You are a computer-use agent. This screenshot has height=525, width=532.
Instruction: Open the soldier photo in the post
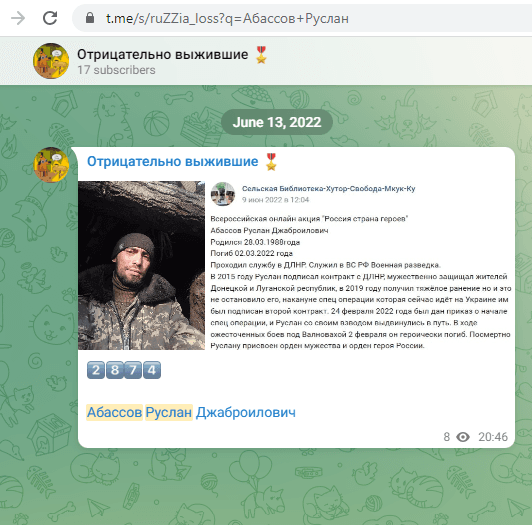coord(141,265)
